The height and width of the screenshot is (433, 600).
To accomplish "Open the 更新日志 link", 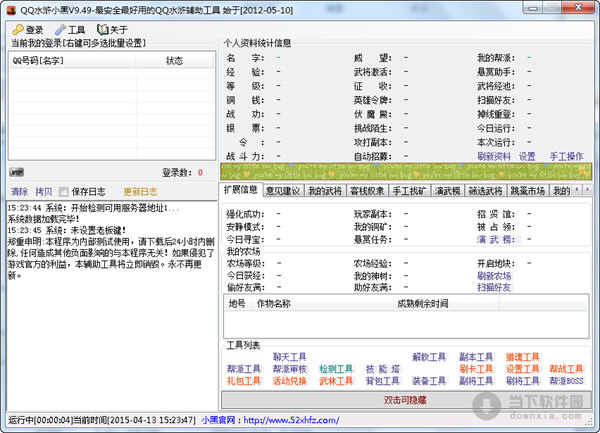I will click(x=140, y=192).
